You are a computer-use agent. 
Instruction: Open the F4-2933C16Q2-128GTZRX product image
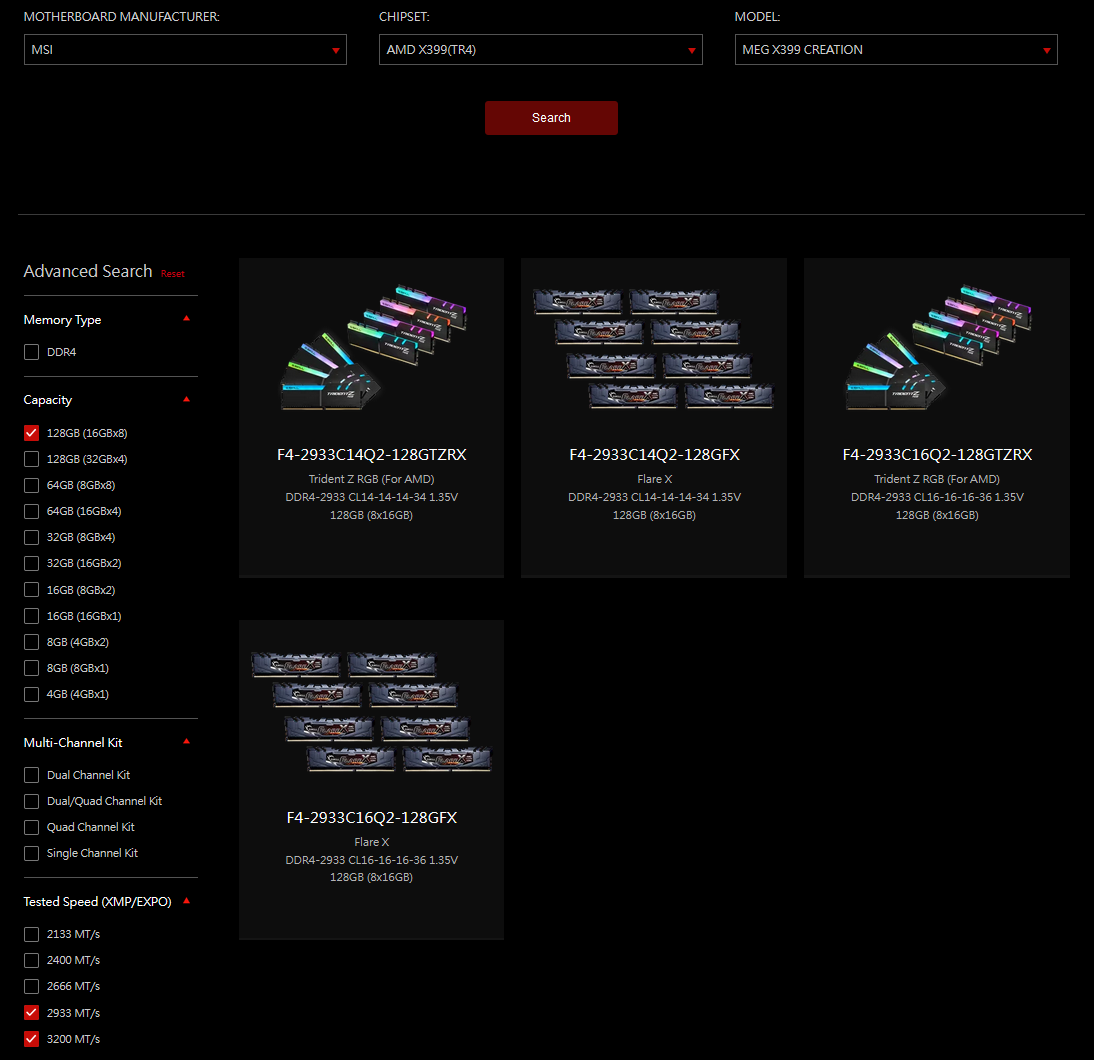point(937,348)
